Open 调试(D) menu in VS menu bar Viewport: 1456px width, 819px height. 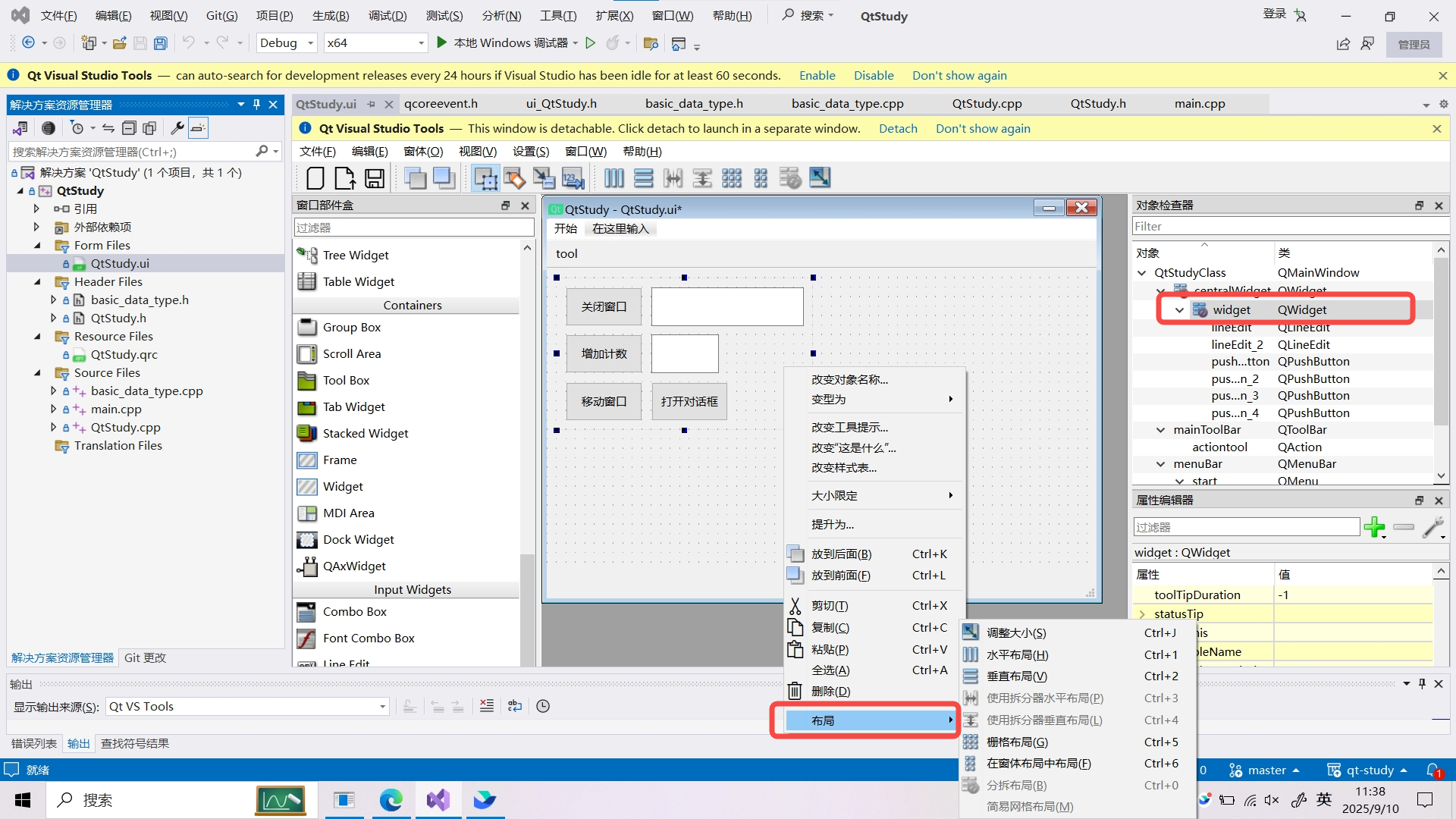(387, 16)
